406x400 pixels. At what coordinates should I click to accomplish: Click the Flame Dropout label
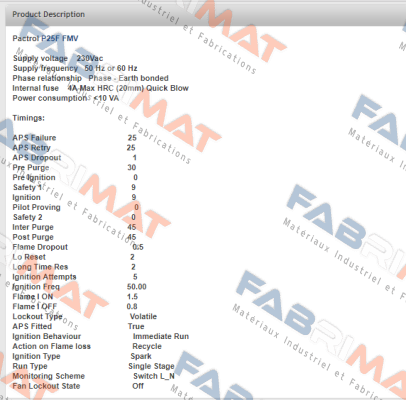tap(40, 247)
